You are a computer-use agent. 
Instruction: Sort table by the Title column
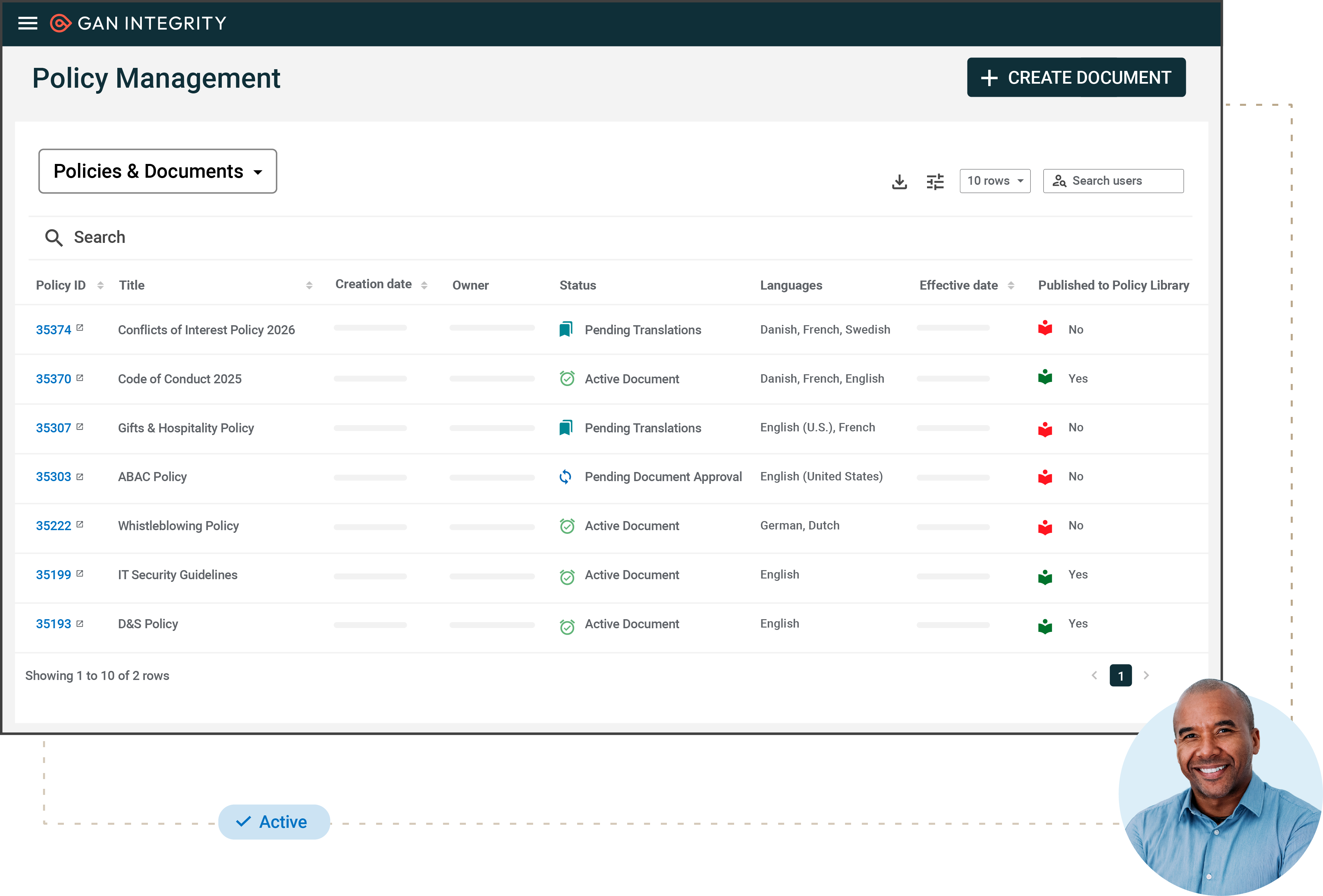pos(309,285)
